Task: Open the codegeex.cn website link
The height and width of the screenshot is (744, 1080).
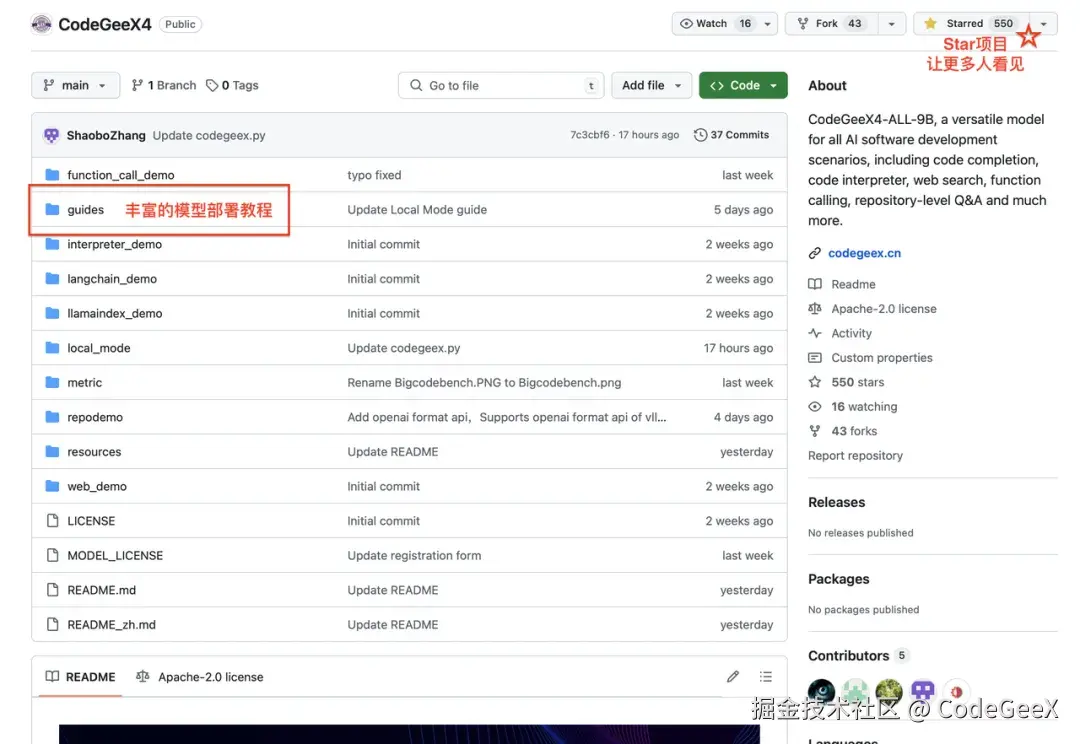Action: pyautogui.click(x=864, y=253)
